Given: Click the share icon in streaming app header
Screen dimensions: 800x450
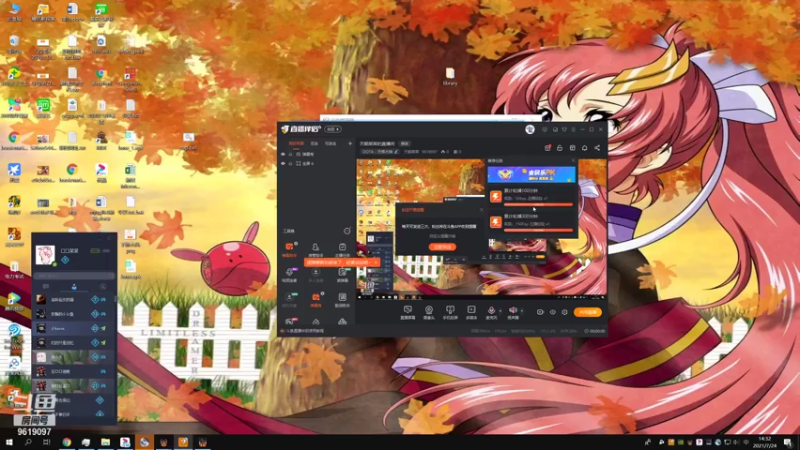Looking at the screenshot, I should coord(597,148).
